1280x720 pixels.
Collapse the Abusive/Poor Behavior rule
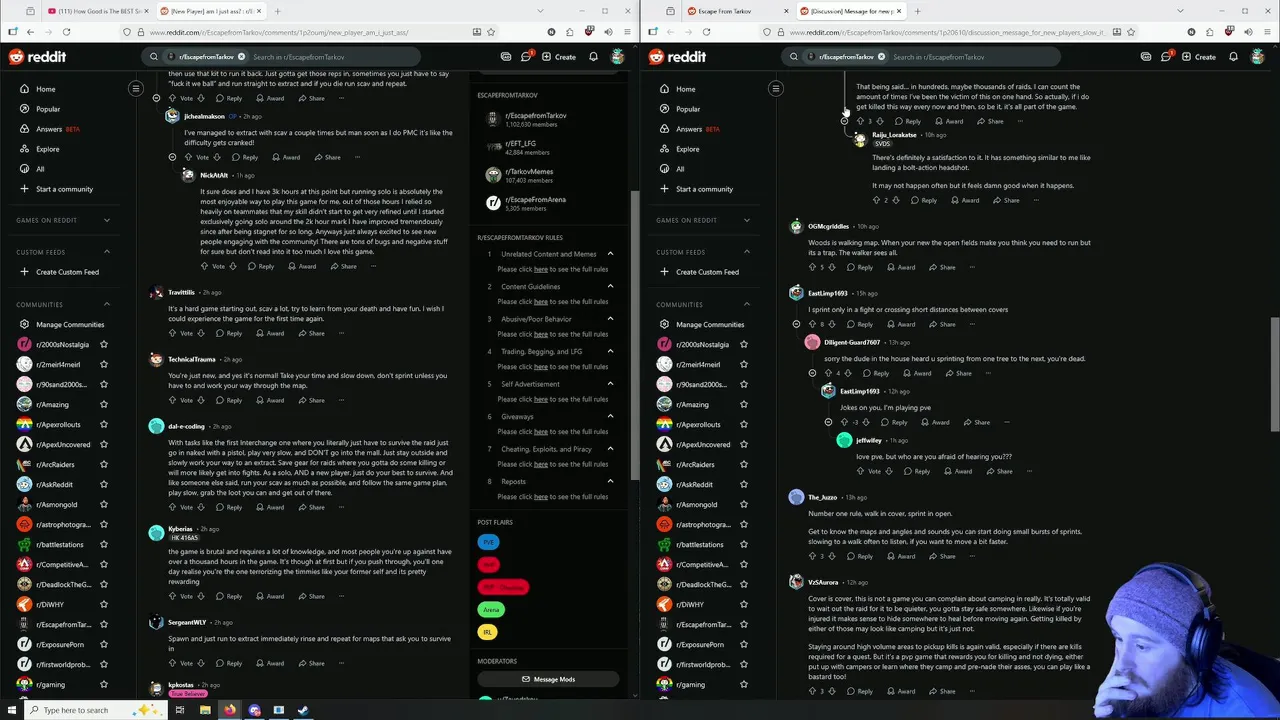(x=610, y=319)
